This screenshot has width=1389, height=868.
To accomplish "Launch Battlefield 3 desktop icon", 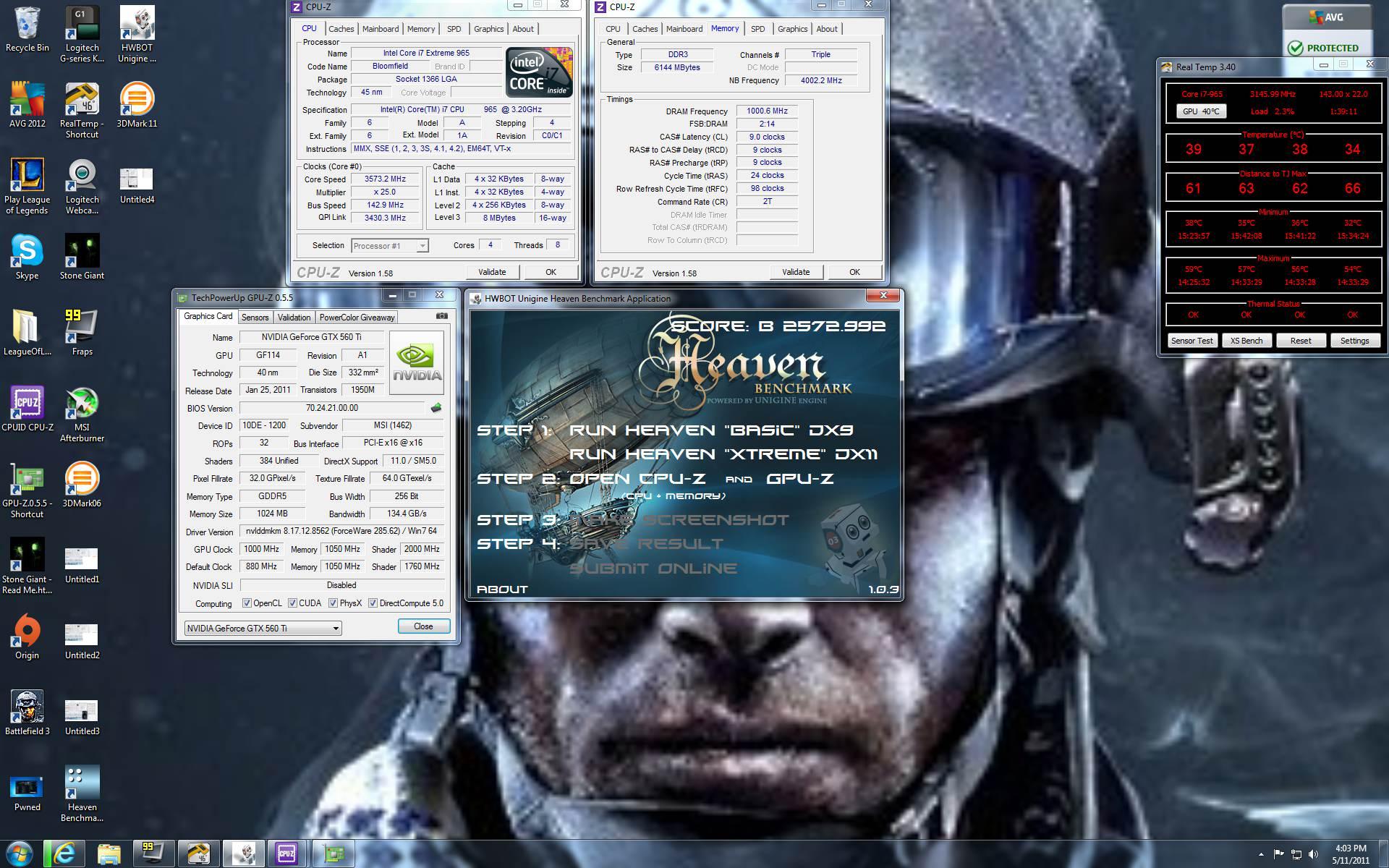I will pos(27,713).
